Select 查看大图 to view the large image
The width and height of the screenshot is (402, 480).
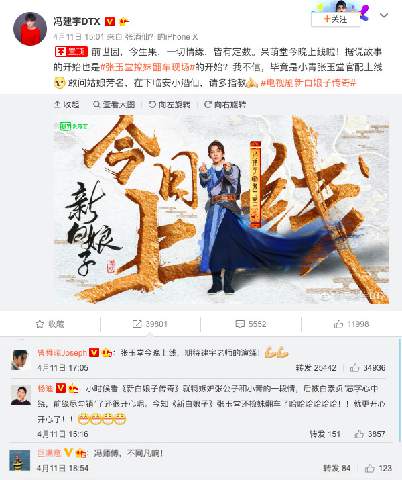(114, 105)
